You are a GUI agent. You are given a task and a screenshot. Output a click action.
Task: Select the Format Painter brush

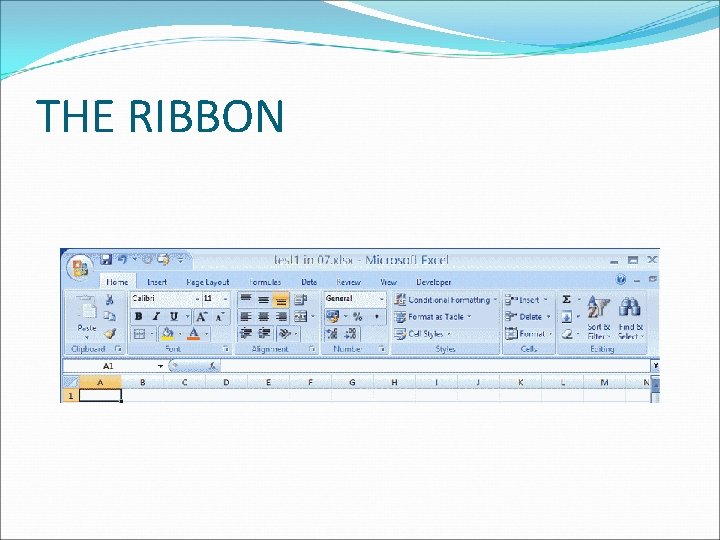pyautogui.click(x=109, y=333)
